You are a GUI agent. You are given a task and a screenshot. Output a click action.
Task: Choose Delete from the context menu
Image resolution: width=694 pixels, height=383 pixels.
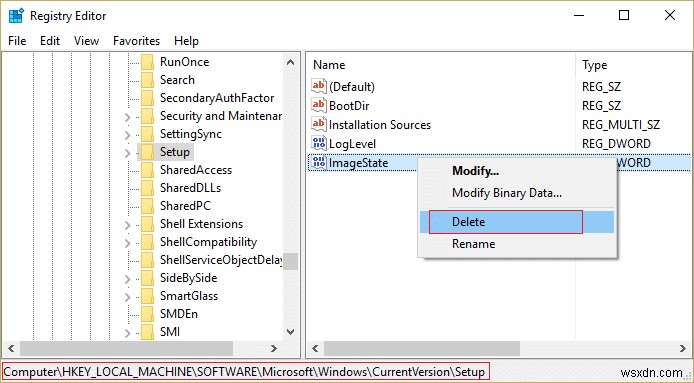pyautogui.click(x=517, y=222)
